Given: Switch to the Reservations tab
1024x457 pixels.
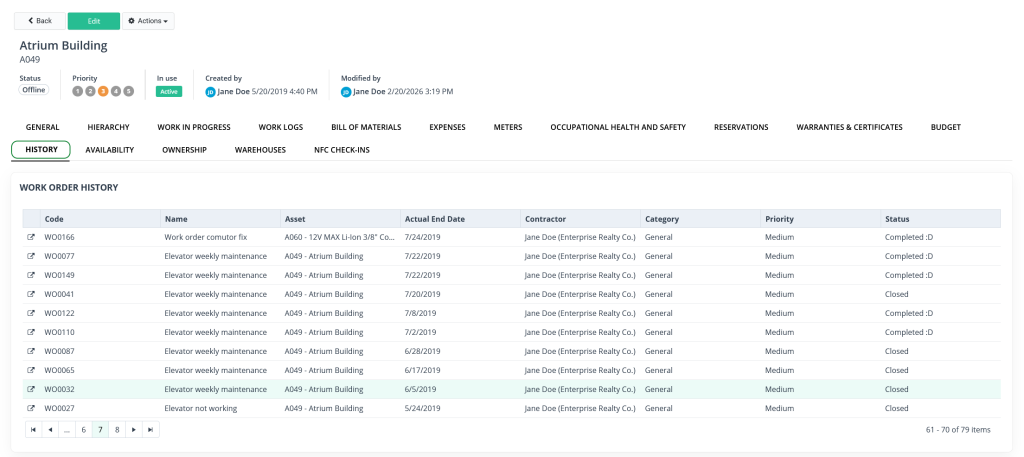Looking at the screenshot, I should tap(741, 127).
